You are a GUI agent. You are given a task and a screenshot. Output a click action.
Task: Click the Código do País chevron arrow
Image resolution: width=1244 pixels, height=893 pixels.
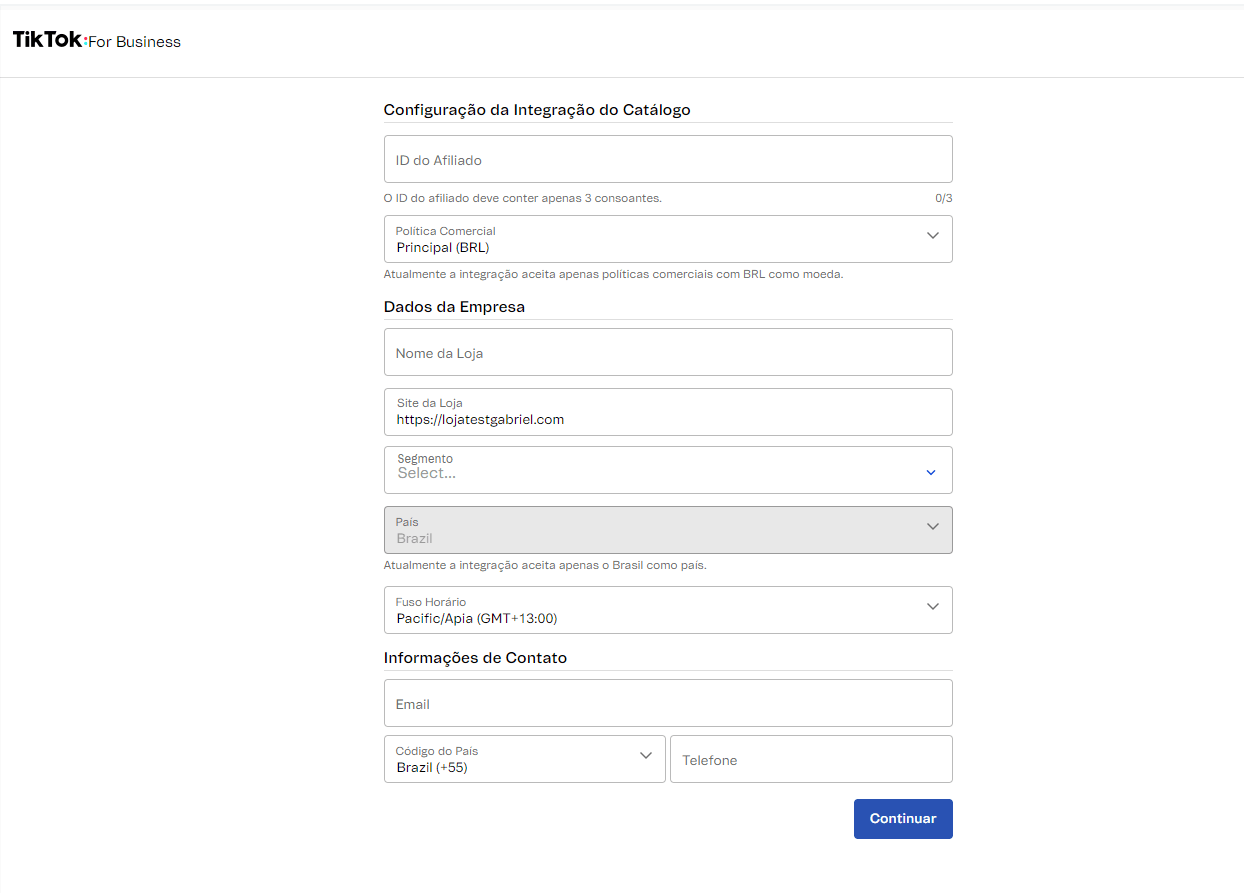click(645, 756)
